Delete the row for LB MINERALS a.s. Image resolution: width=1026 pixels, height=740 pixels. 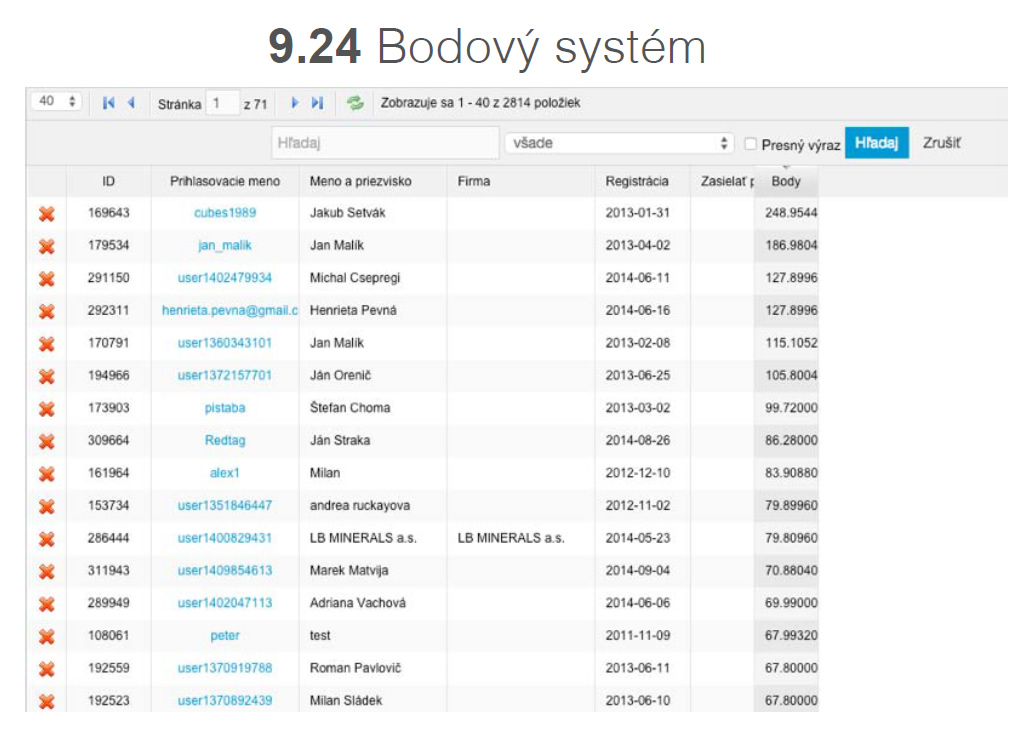(46, 538)
